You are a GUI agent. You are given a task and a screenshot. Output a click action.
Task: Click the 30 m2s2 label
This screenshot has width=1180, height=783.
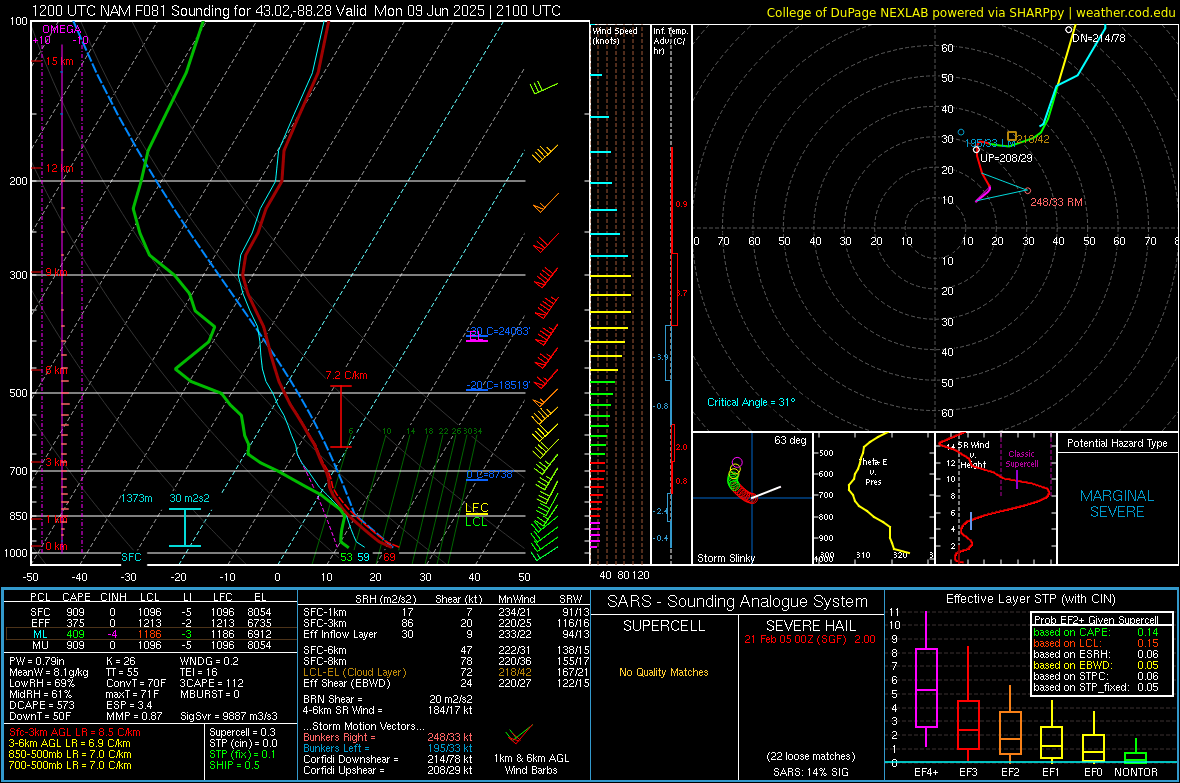(x=190, y=498)
